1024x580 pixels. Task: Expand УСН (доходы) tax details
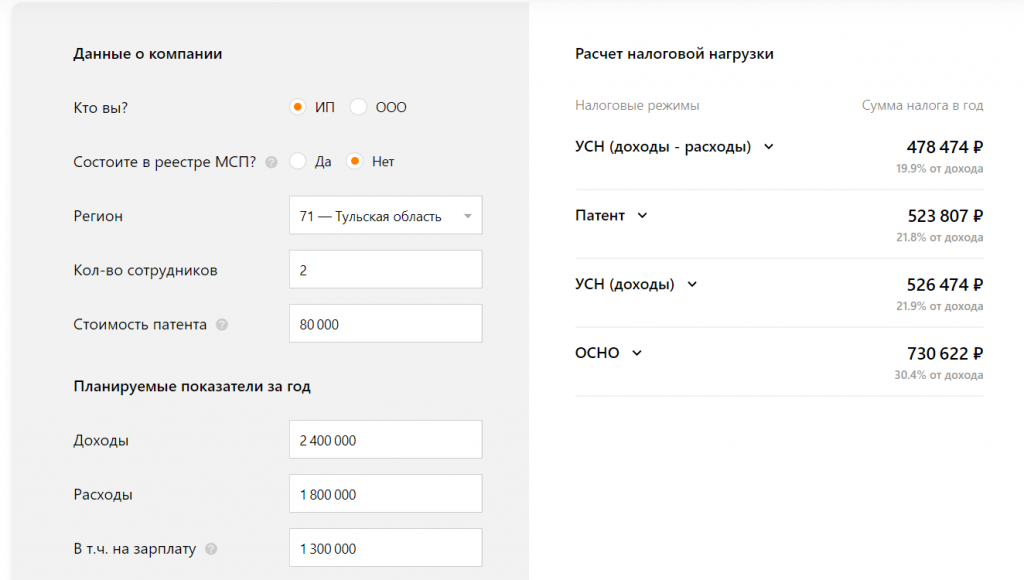coord(692,284)
